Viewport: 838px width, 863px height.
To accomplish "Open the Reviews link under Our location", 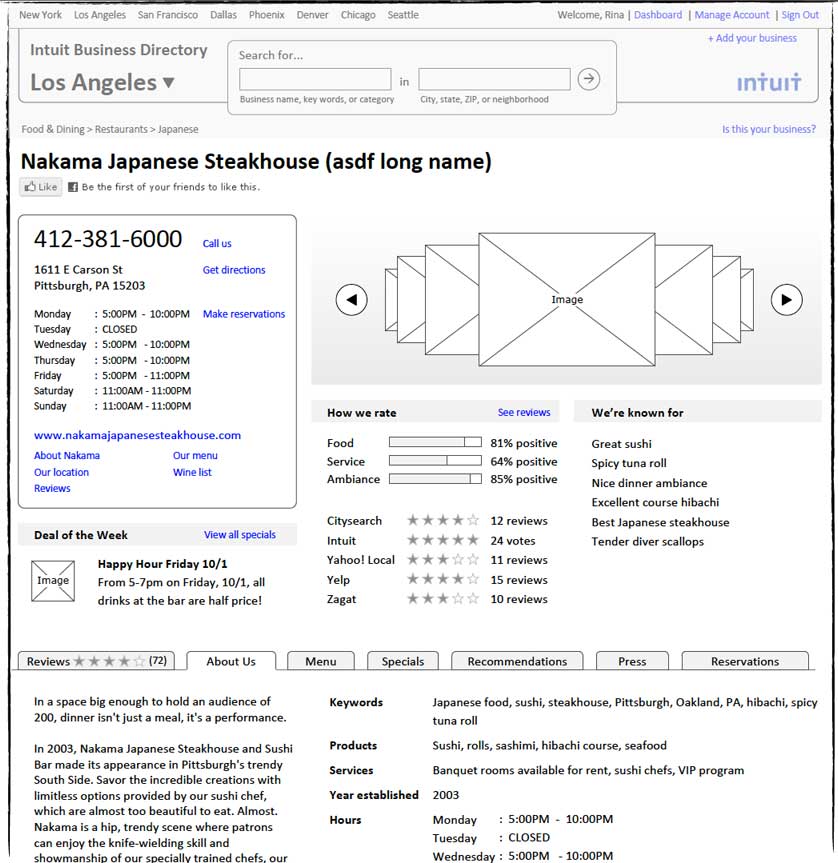I will coord(52,488).
